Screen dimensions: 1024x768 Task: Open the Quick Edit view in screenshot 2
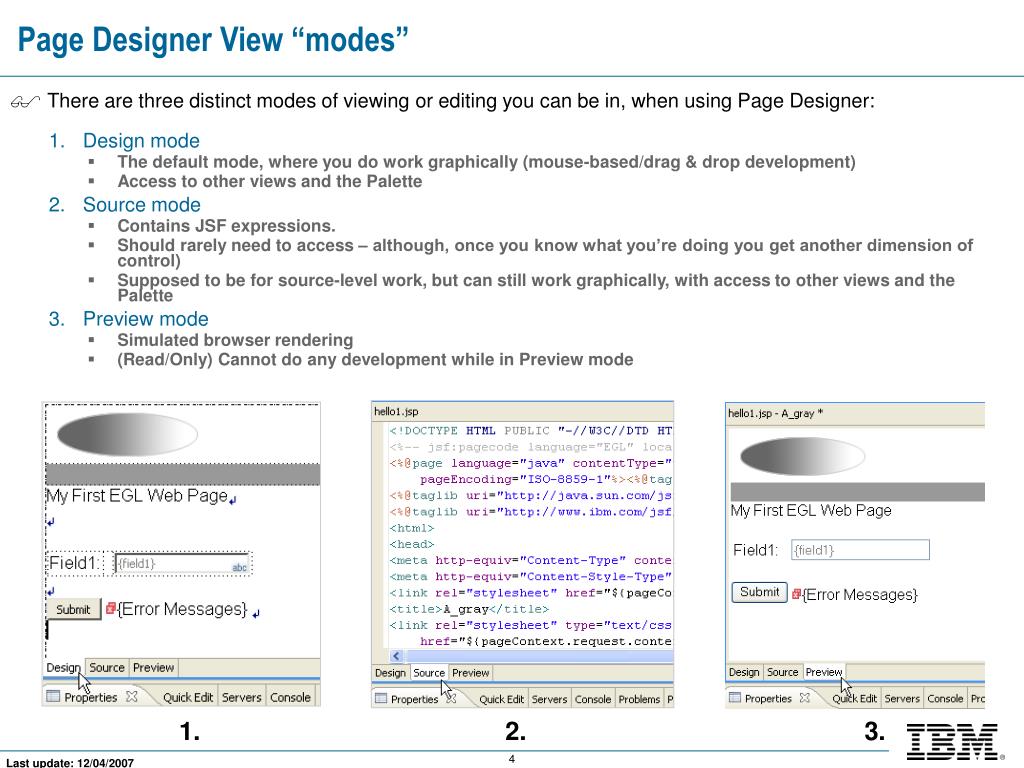(502, 699)
